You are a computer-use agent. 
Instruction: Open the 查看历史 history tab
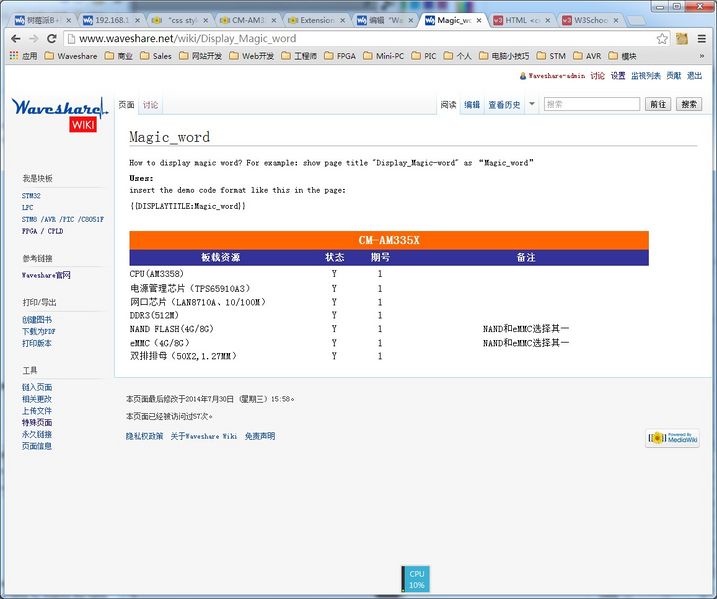point(504,105)
